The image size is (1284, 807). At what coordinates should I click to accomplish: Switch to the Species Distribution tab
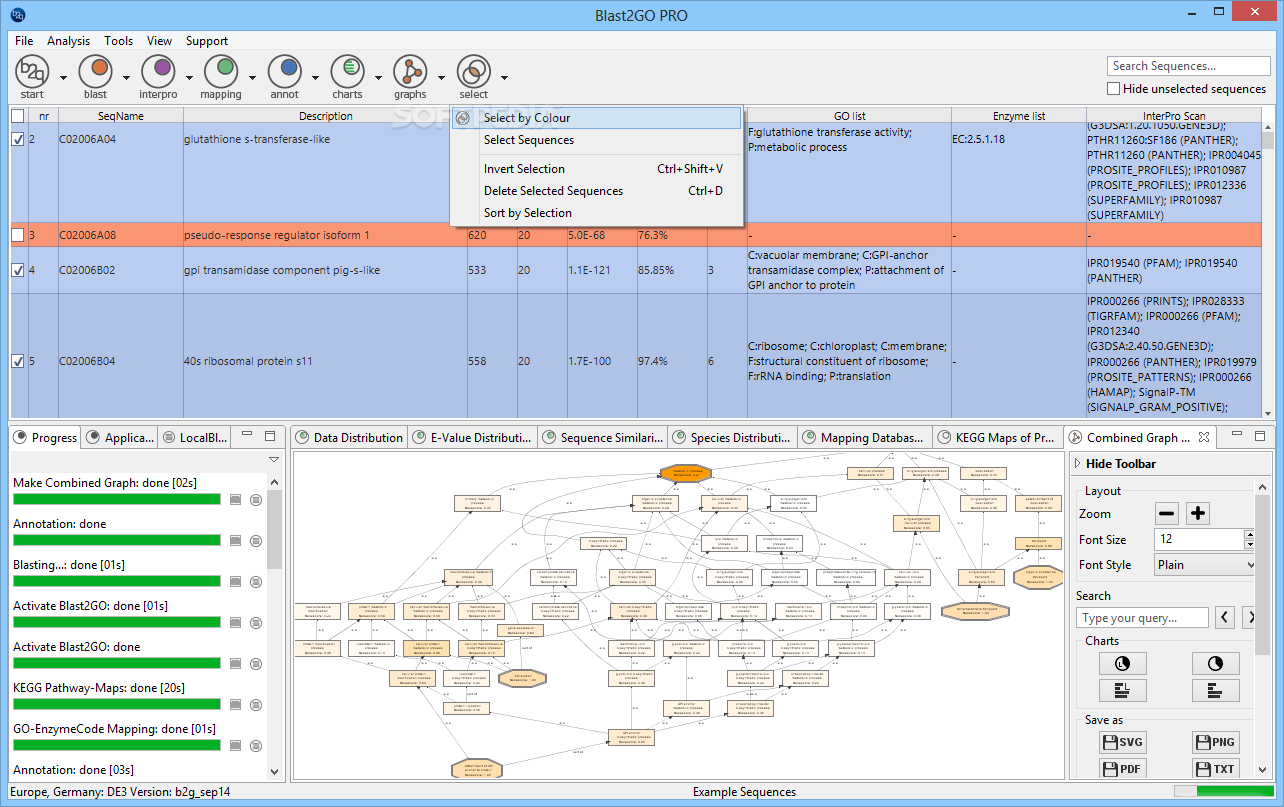(x=733, y=437)
